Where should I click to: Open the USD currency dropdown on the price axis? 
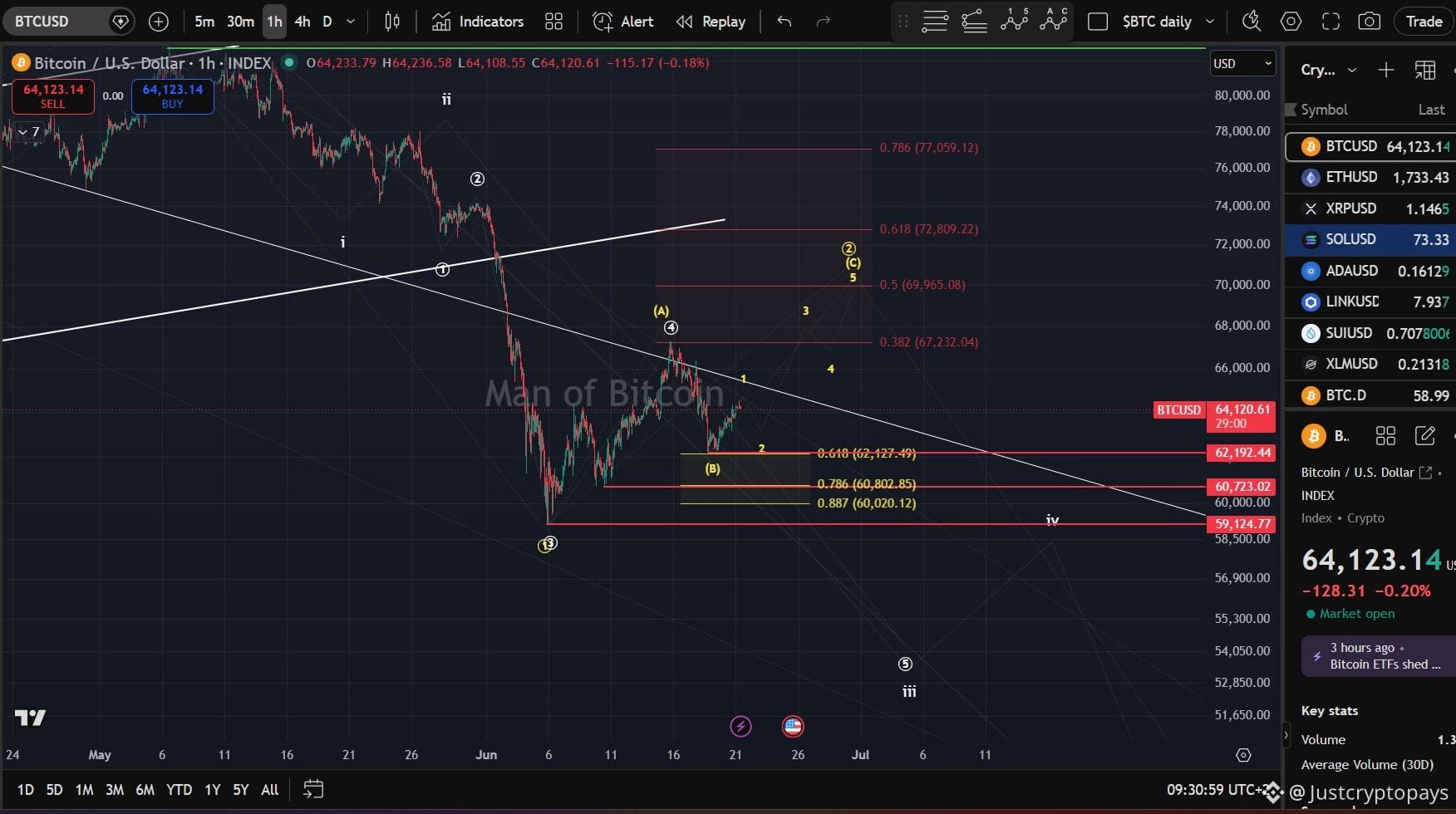[1242, 63]
